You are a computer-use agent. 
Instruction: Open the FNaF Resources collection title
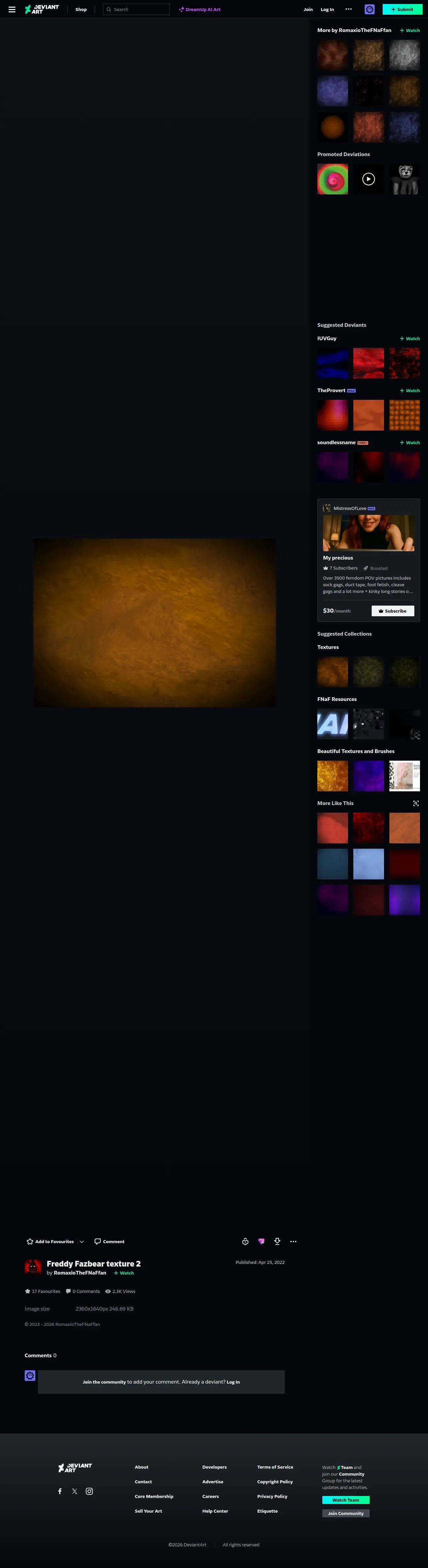pyautogui.click(x=337, y=699)
